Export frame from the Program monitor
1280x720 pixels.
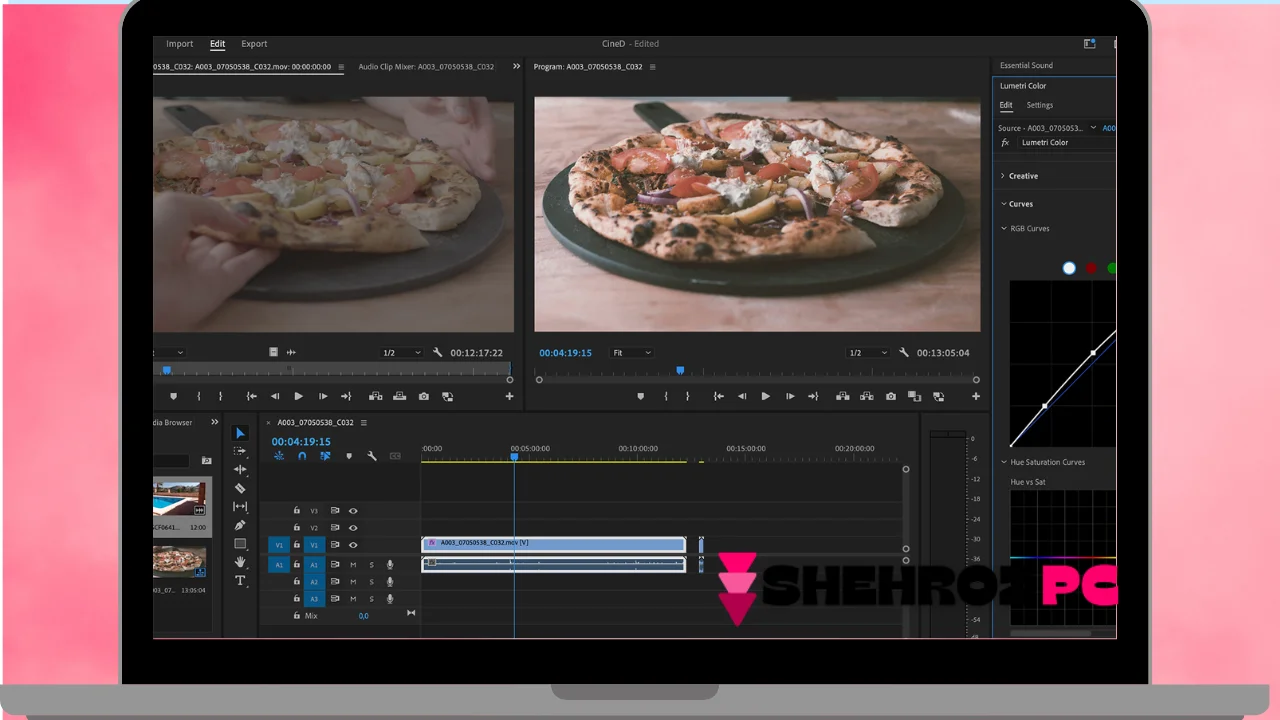click(x=891, y=397)
